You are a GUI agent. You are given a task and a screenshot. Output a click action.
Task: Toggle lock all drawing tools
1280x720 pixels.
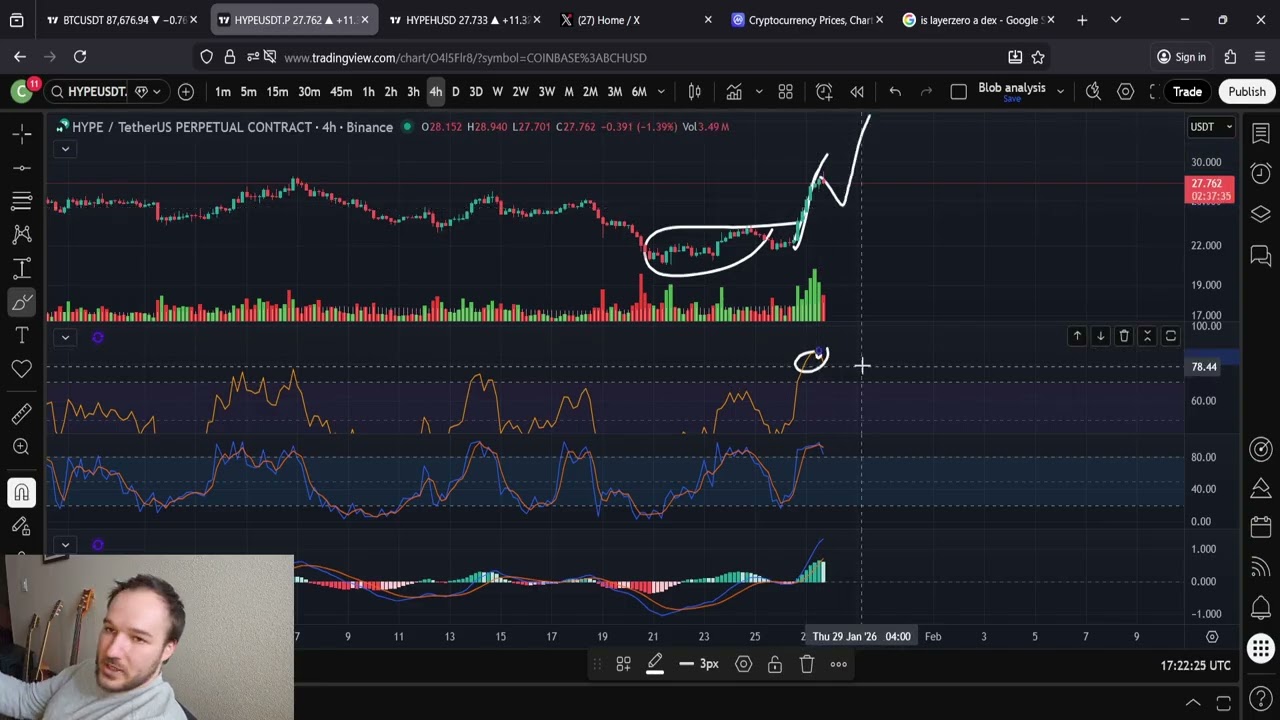[x=22, y=526]
